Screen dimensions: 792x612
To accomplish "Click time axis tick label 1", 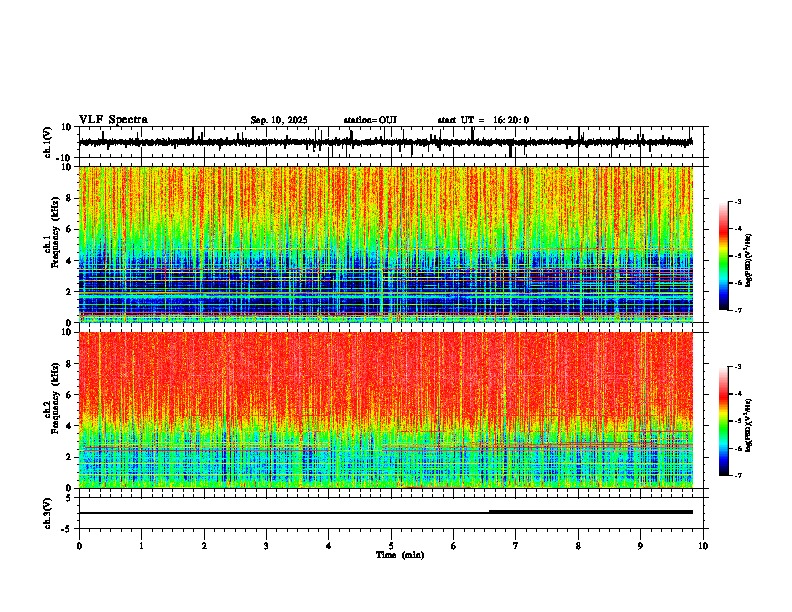I will 141,546.
